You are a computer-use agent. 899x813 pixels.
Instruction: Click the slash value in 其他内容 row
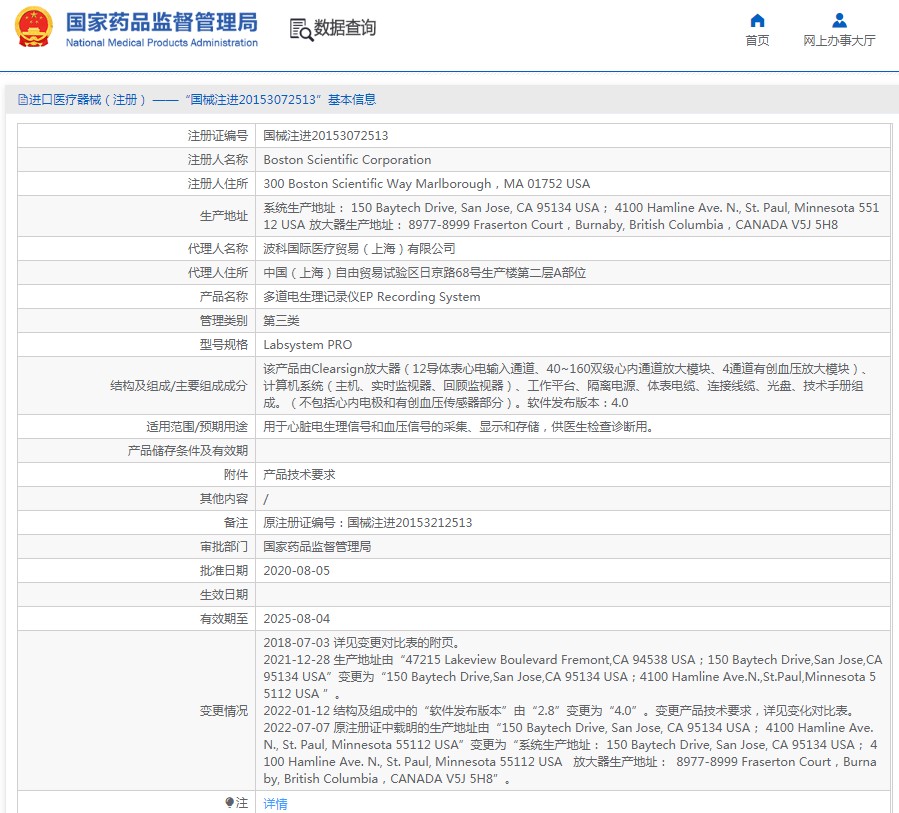pyautogui.click(x=265, y=499)
